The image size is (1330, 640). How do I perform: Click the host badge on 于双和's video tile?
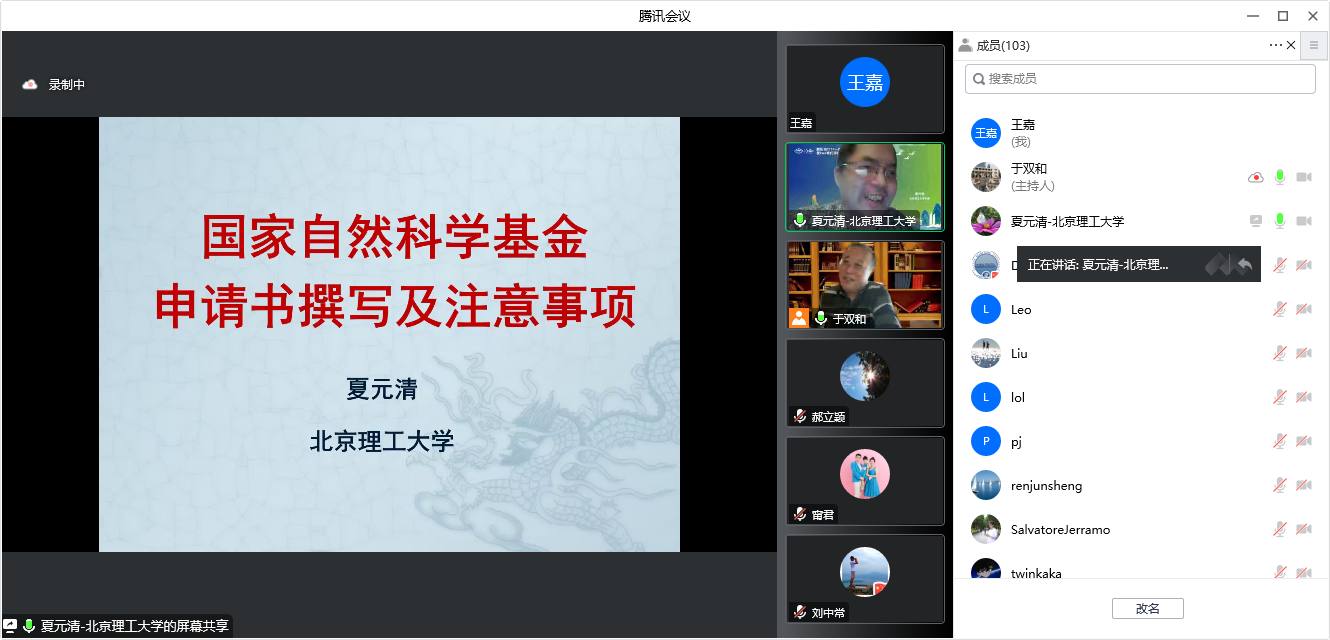799,318
